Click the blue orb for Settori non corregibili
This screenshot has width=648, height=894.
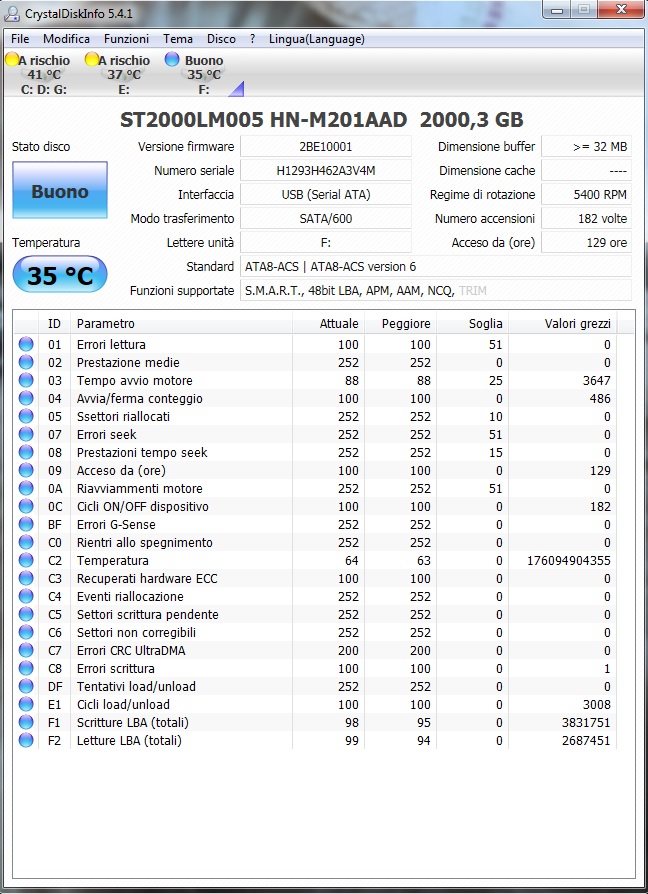[26, 632]
